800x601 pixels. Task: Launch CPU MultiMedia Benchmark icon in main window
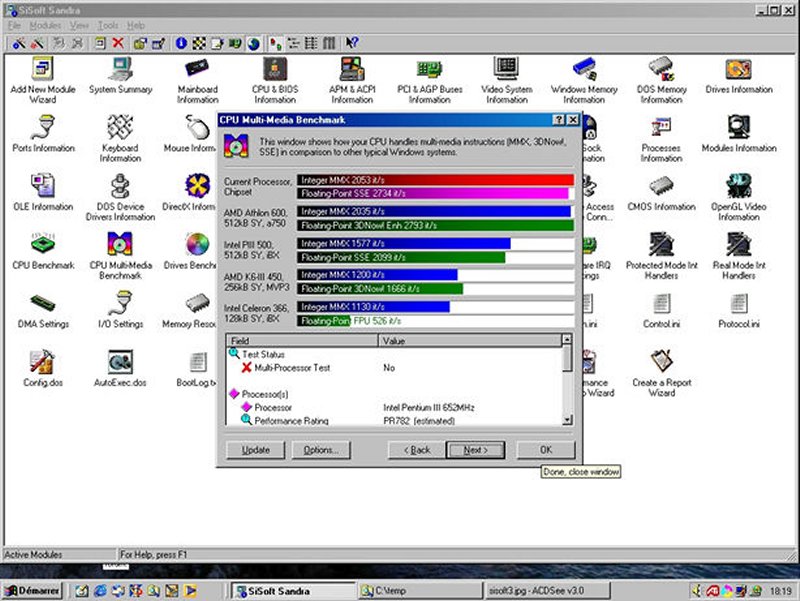coord(120,256)
